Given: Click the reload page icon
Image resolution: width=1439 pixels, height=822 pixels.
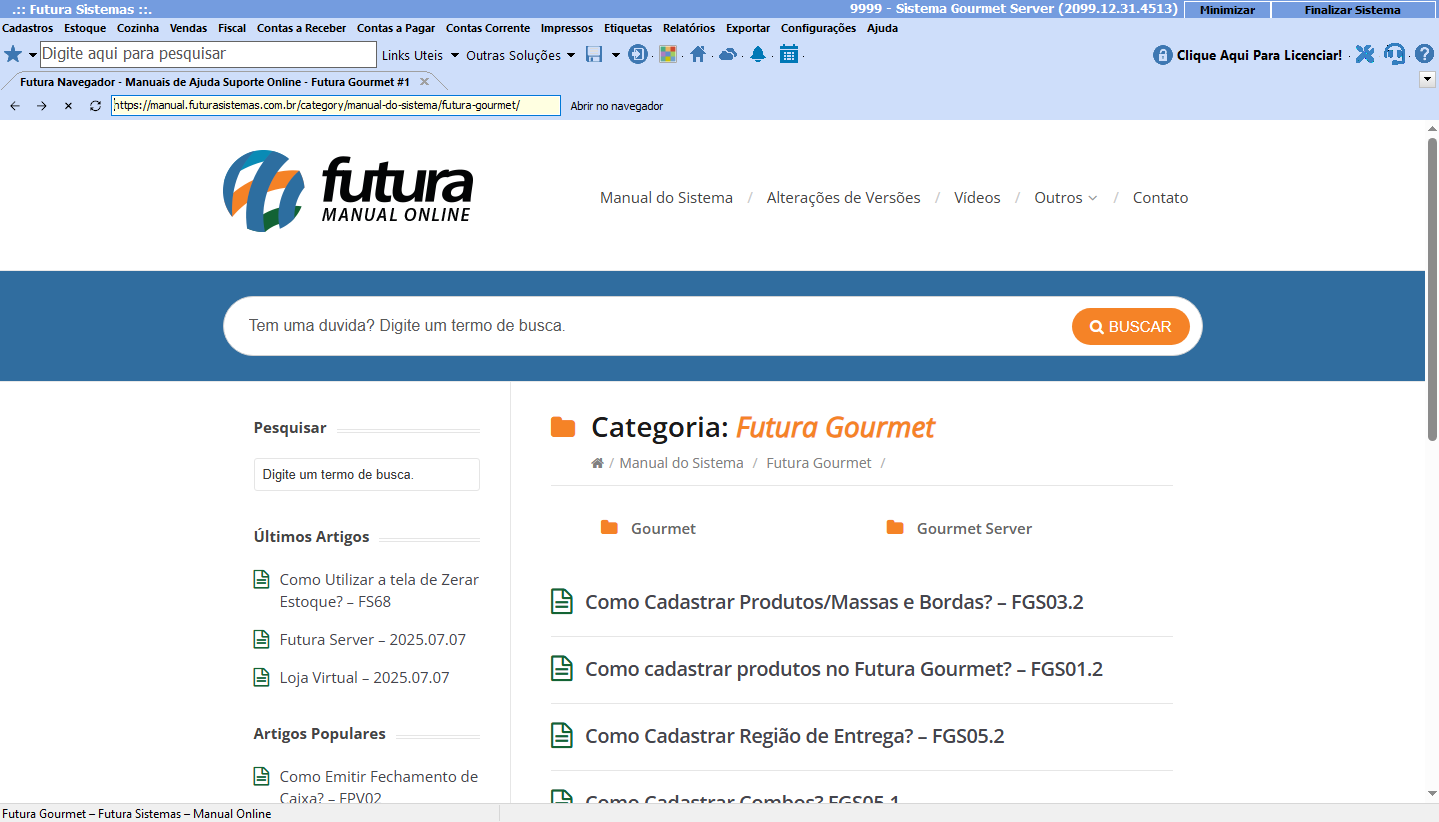Looking at the screenshot, I should pos(95,106).
